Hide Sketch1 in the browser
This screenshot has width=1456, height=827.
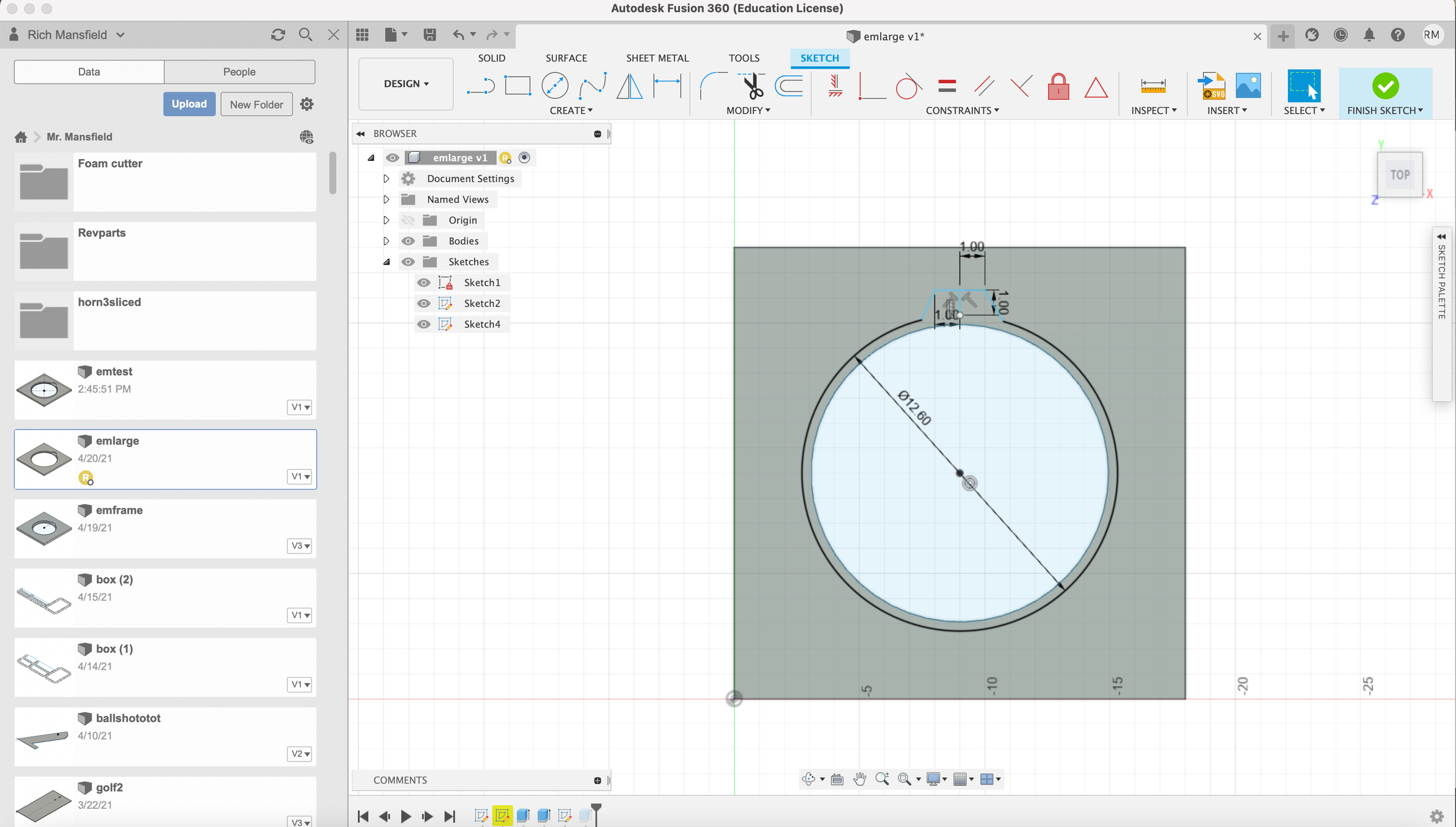(423, 282)
